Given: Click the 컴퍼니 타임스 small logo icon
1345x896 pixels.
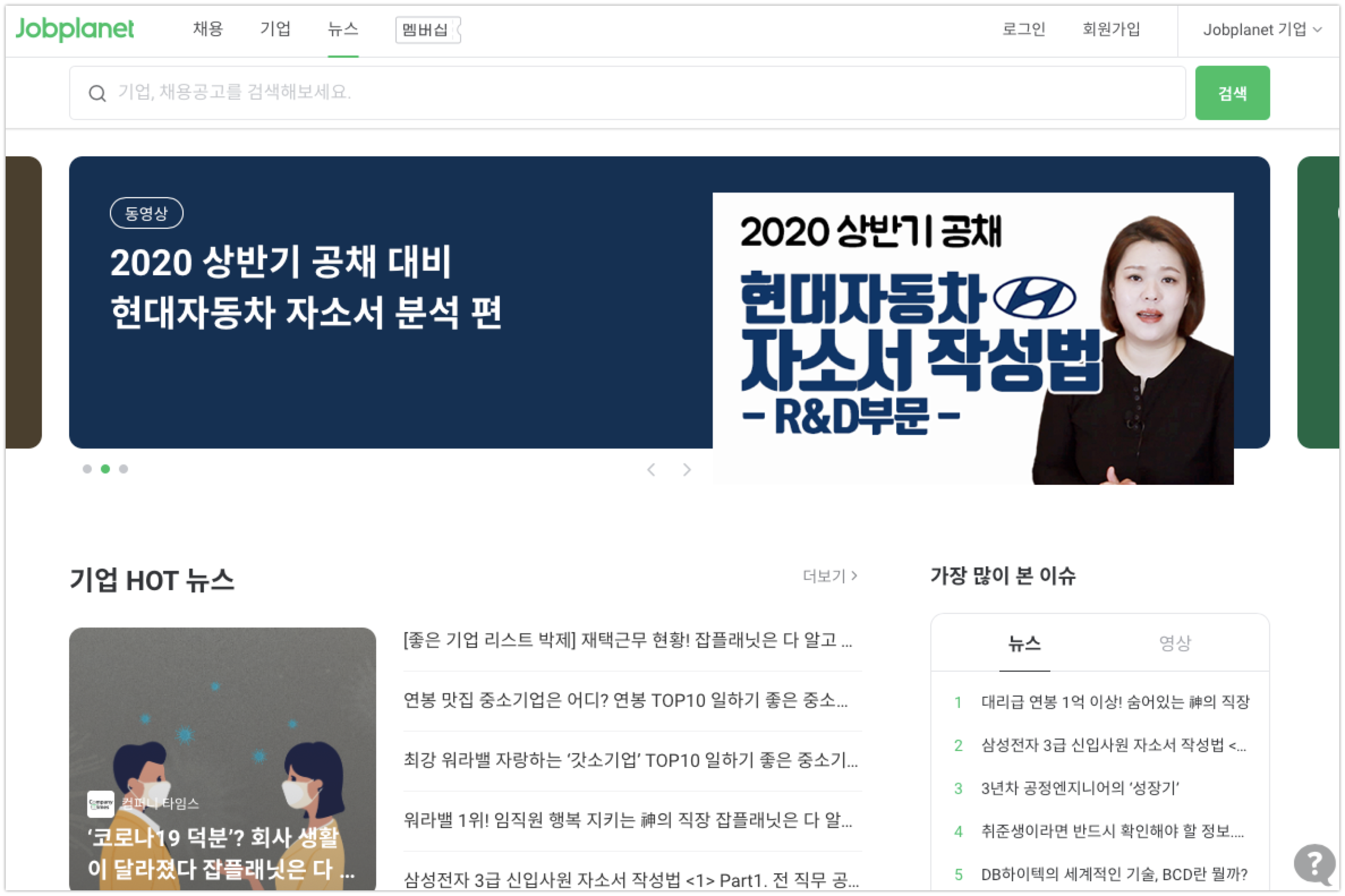Looking at the screenshot, I should (x=101, y=804).
